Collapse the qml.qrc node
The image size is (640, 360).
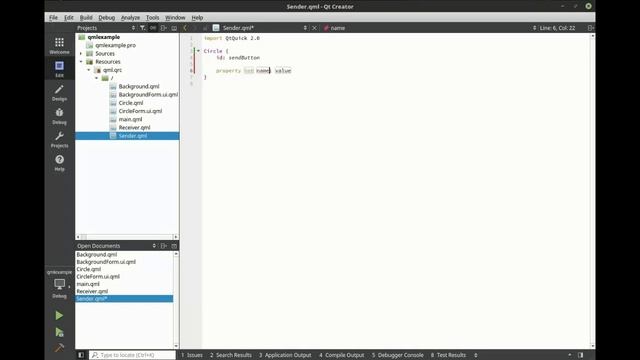(89, 70)
